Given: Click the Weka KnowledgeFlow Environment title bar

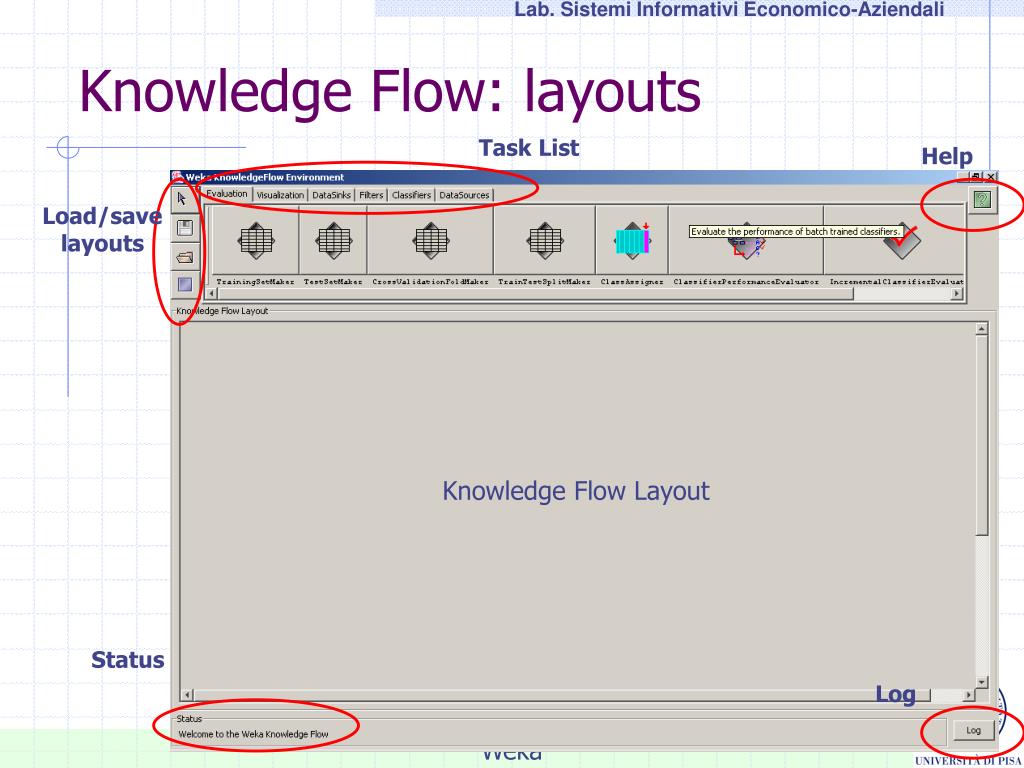Looking at the screenshot, I should [x=565, y=177].
